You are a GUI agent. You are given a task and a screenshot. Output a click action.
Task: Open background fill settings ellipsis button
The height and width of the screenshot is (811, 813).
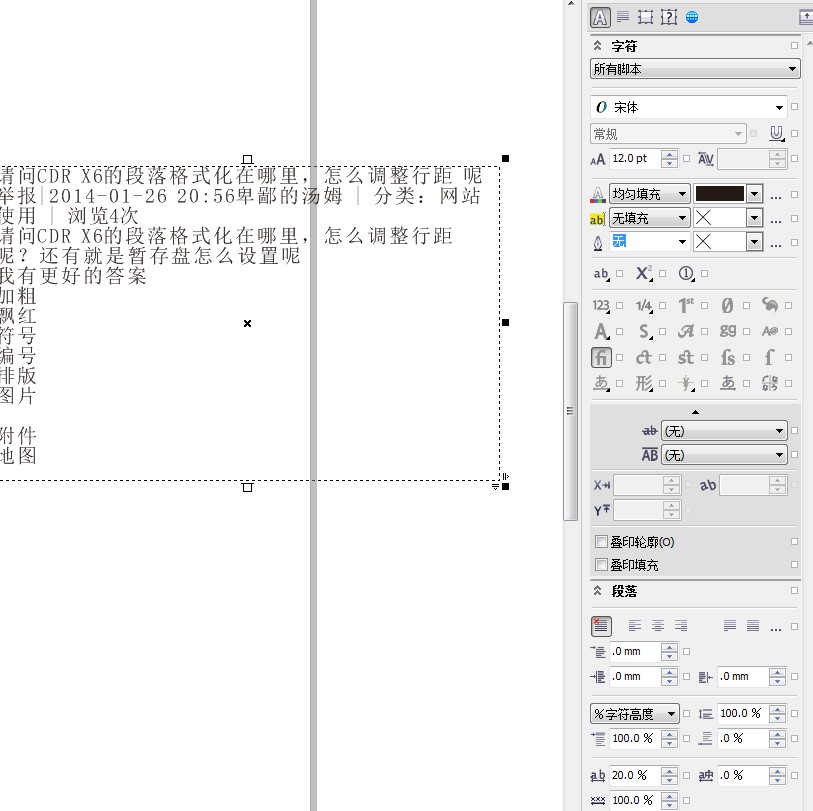click(x=776, y=221)
